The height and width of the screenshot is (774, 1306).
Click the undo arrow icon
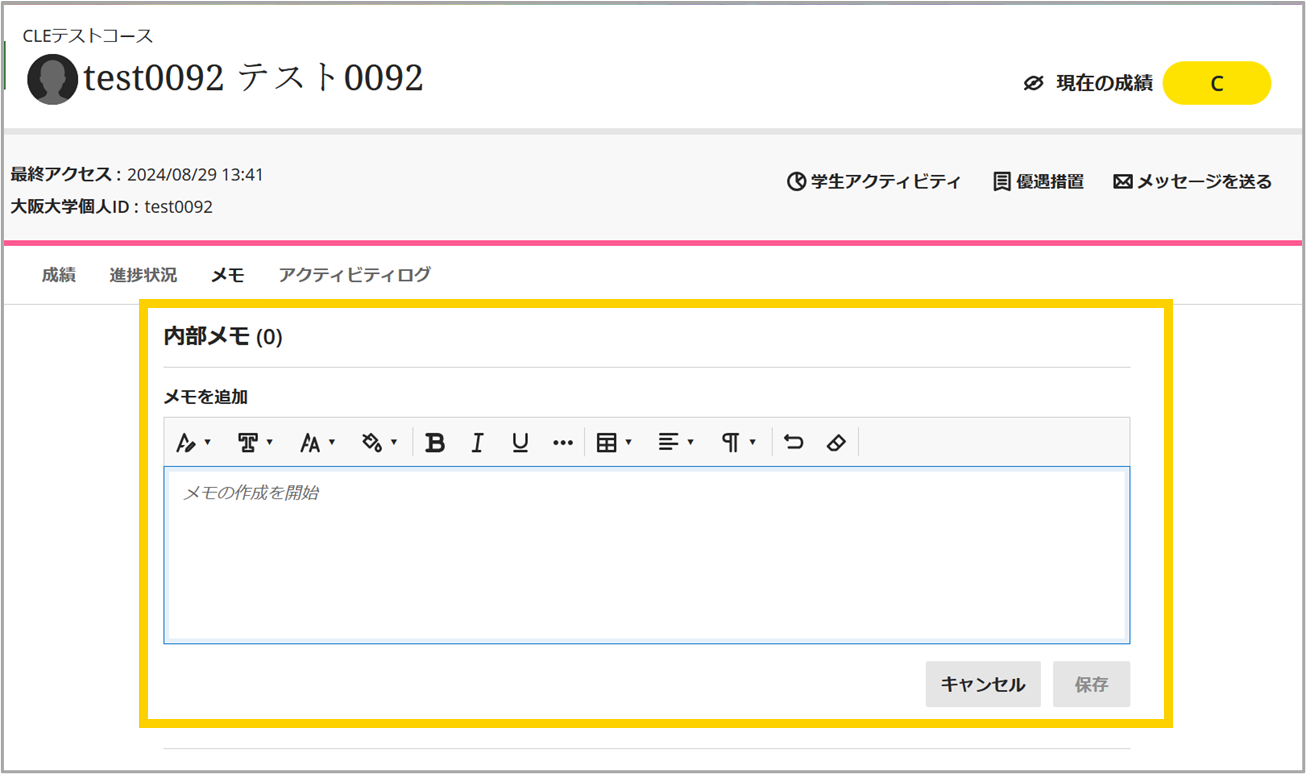pos(794,443)
